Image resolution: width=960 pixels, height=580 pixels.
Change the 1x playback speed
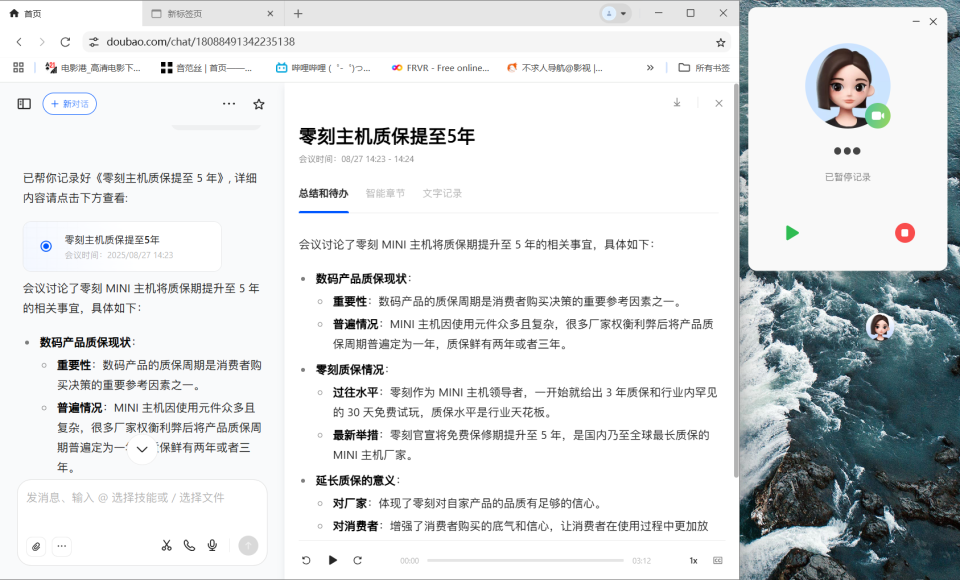[694, 560]
